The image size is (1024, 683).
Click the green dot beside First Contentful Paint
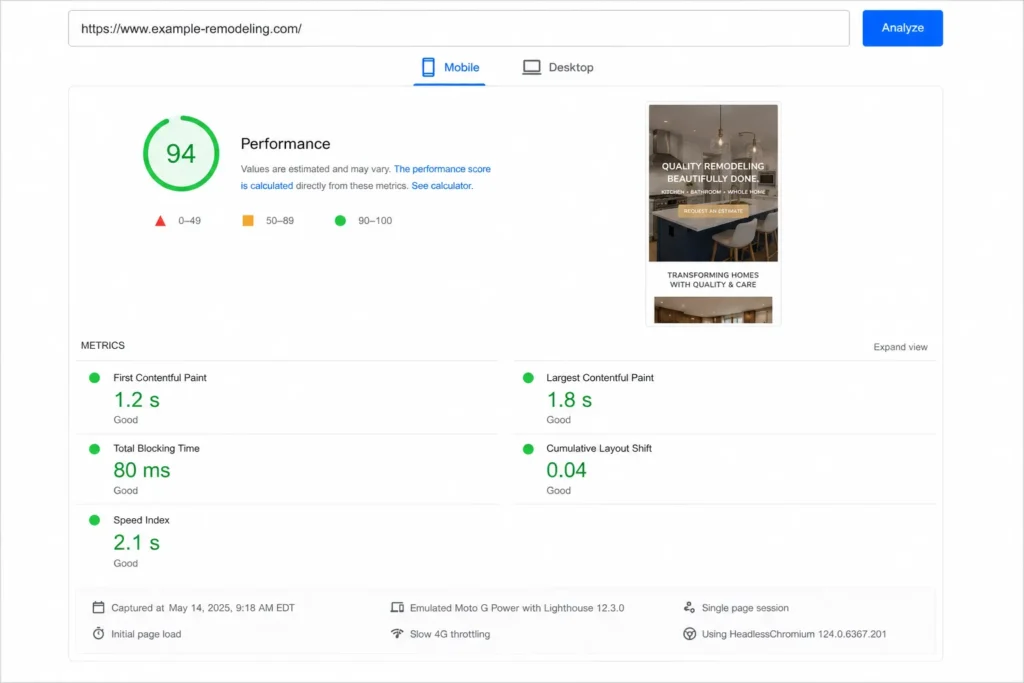95,377
